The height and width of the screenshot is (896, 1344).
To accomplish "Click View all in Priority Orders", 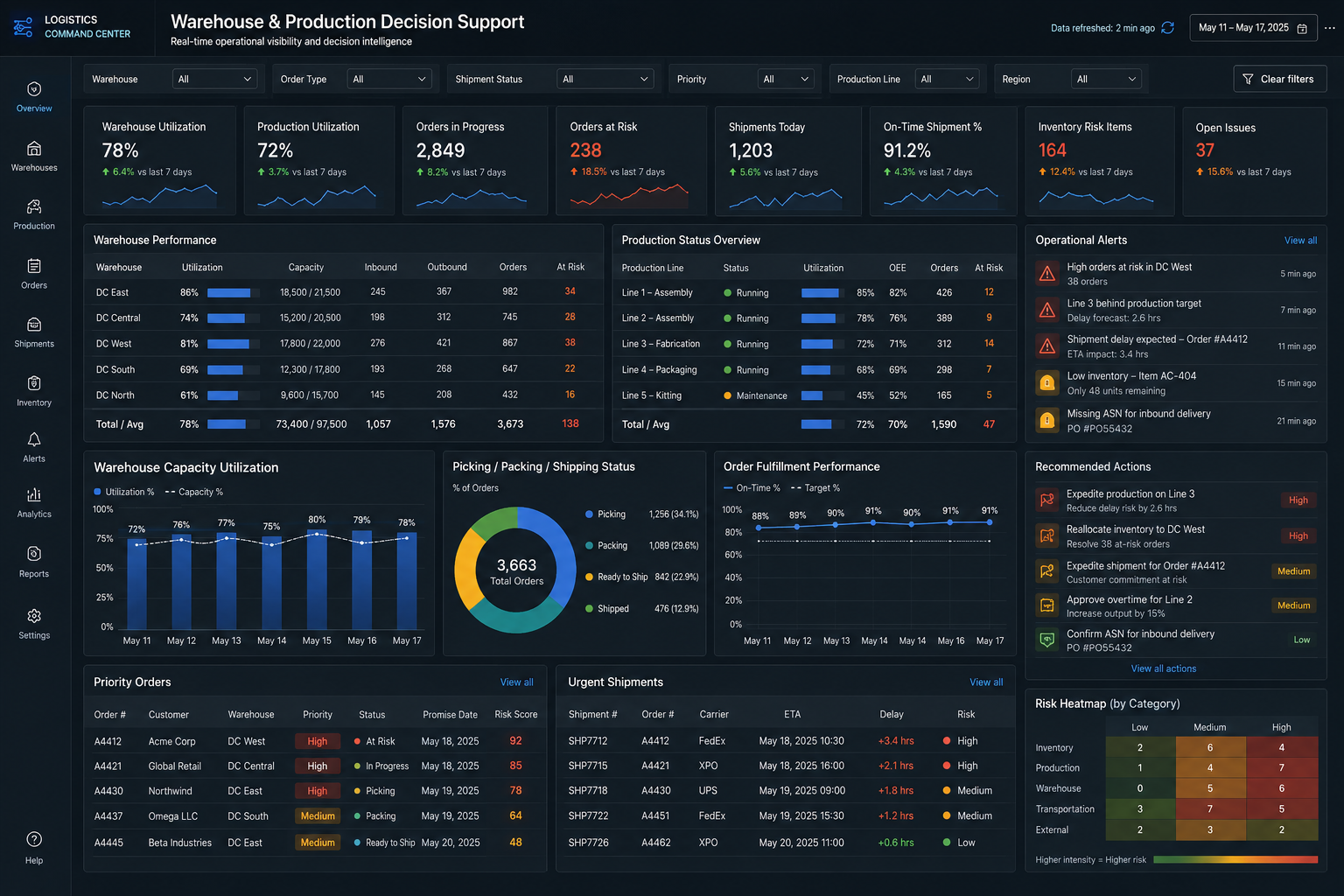I will (516, 682).
